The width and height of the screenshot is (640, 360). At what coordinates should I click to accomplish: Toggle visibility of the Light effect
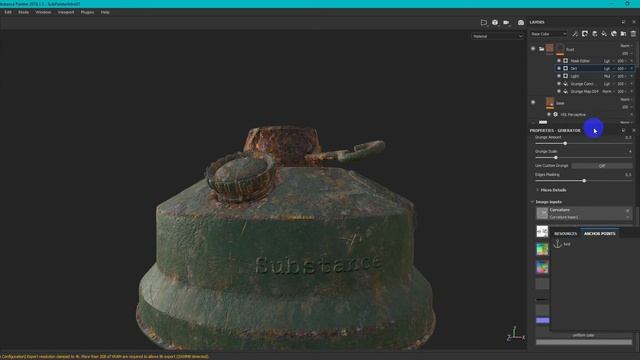point(559,76)
